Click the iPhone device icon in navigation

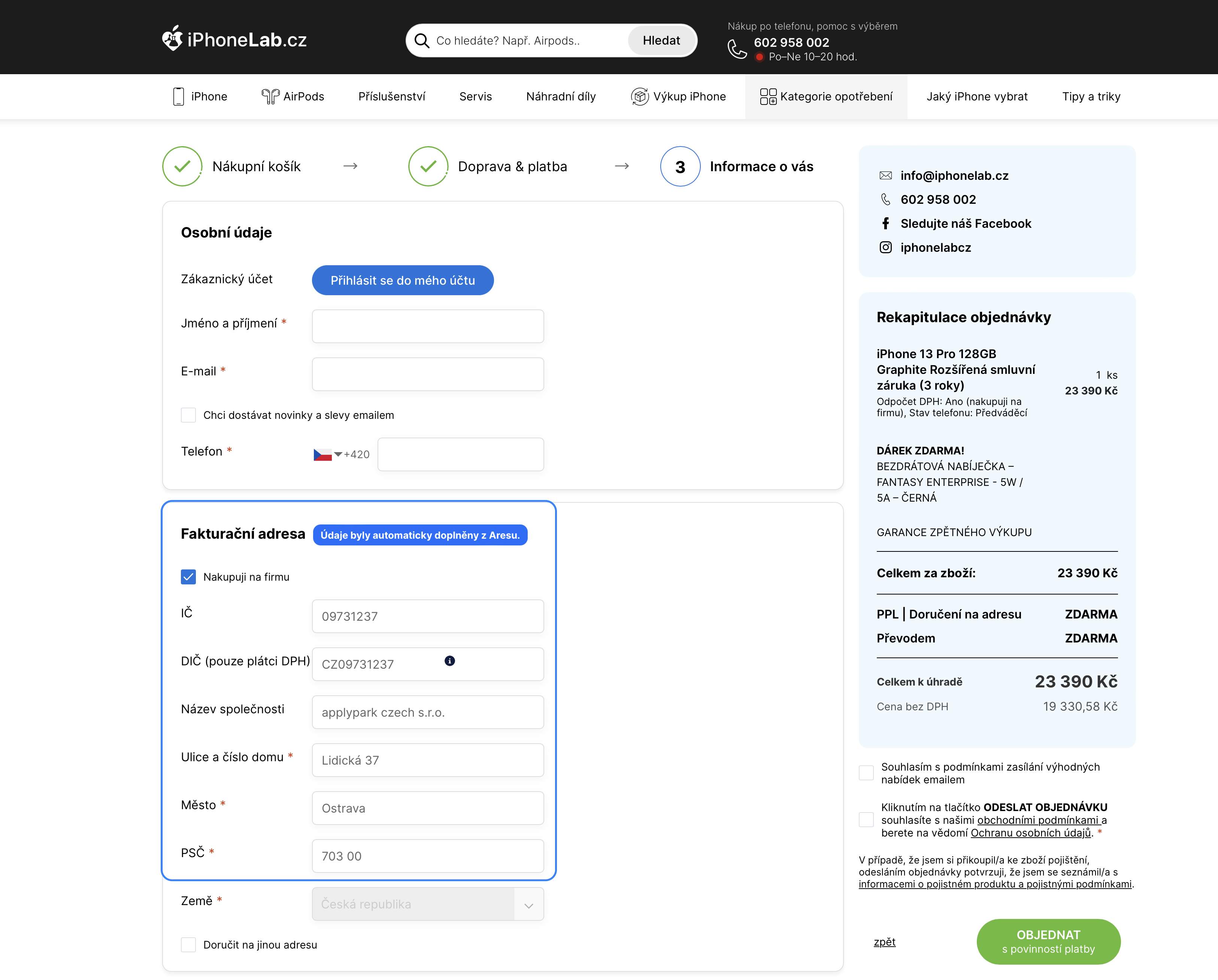(179, 97)
